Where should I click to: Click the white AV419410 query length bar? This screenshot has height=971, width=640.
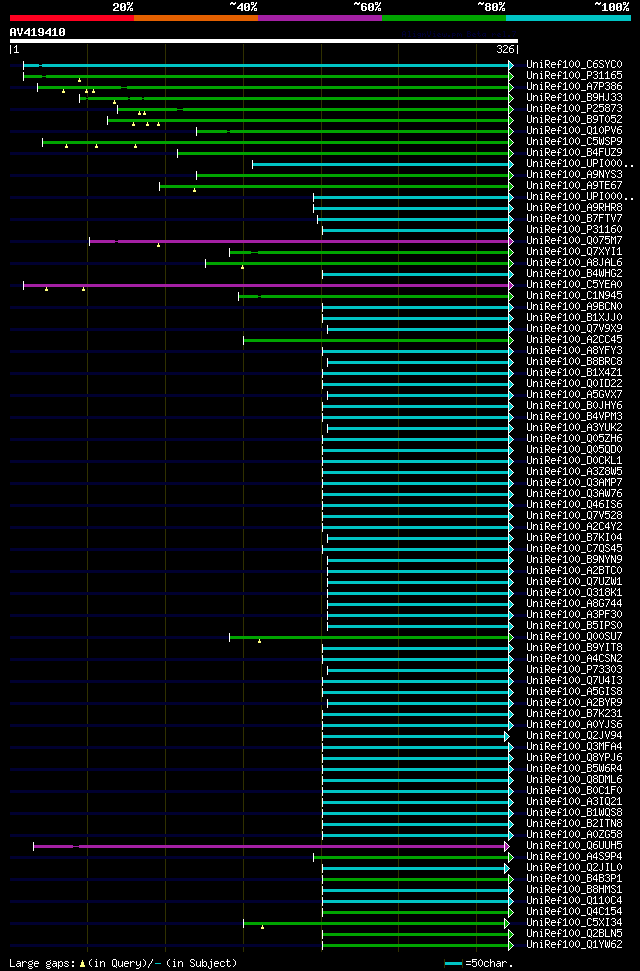click(x=263, y=41)
